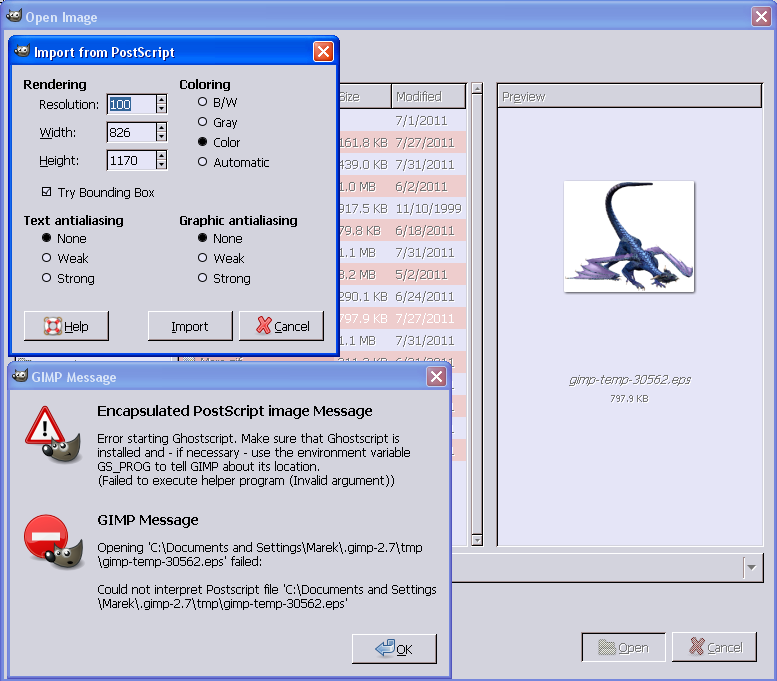Viewport: 777px width, 681px height.
Task: Increase Width with the up spinner arrow
Action: (162, 127)
